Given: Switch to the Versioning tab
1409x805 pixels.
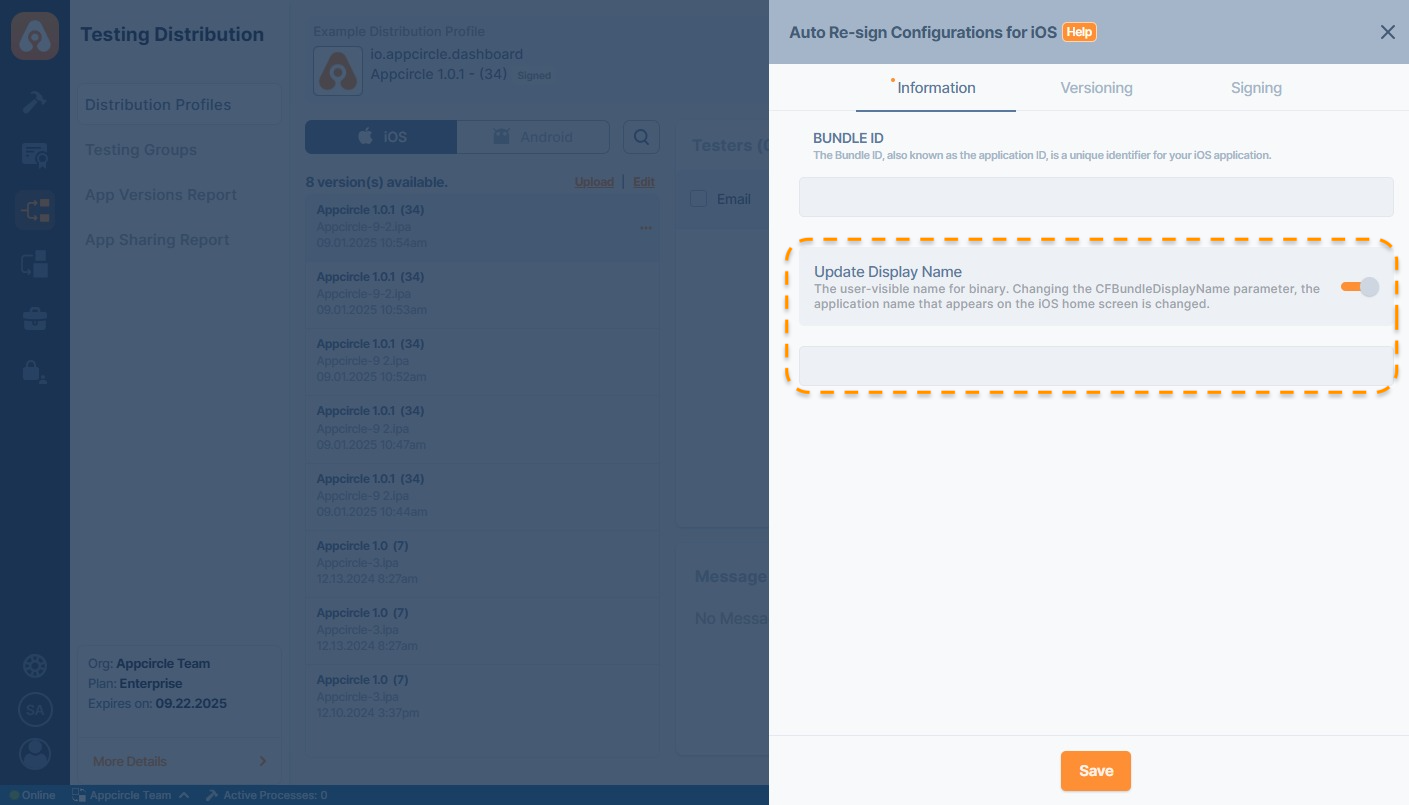Looking at the screenshot, I should [x=1096, y=88].
